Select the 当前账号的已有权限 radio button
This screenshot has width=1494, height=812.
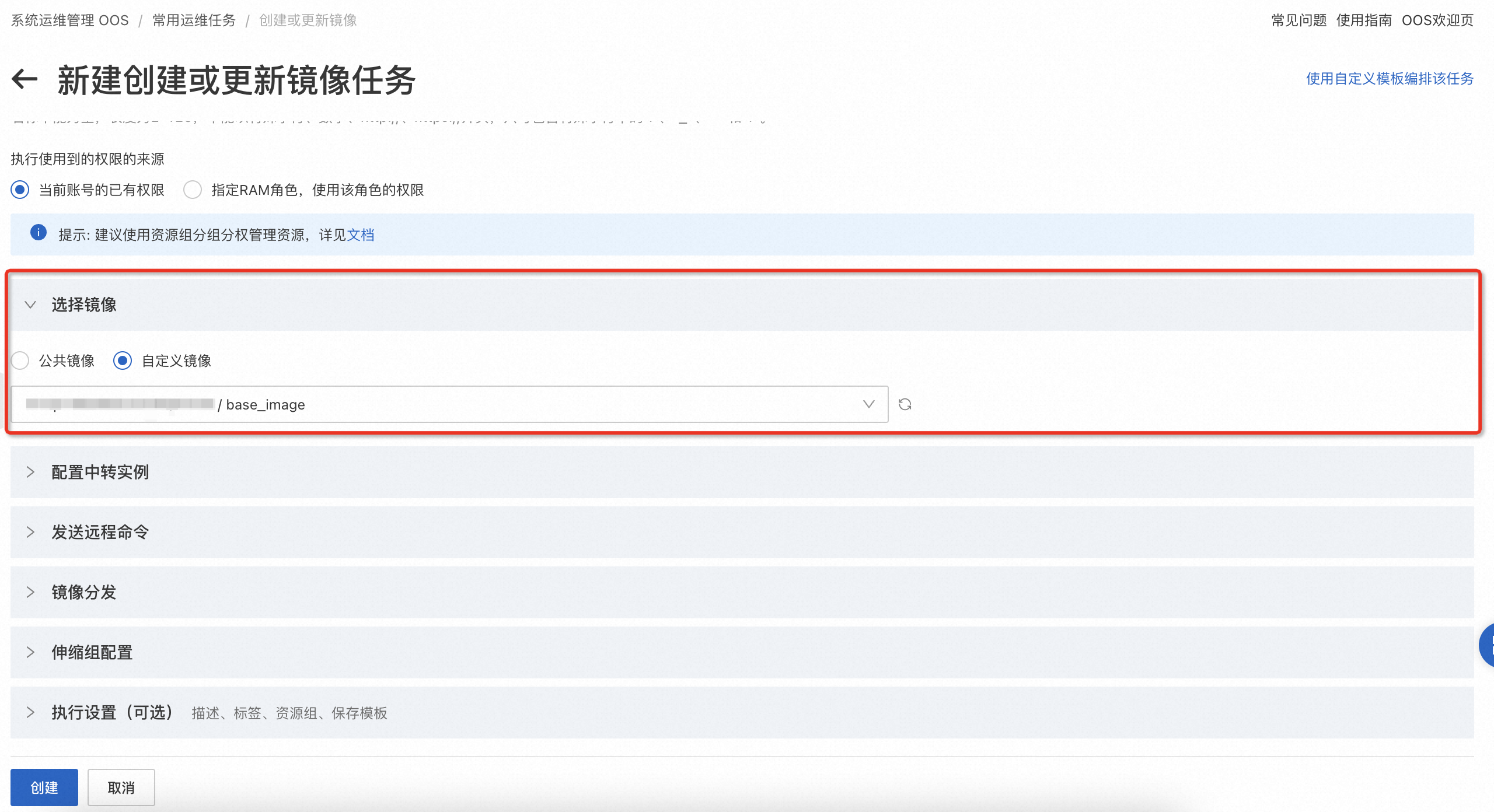[20, 190]
